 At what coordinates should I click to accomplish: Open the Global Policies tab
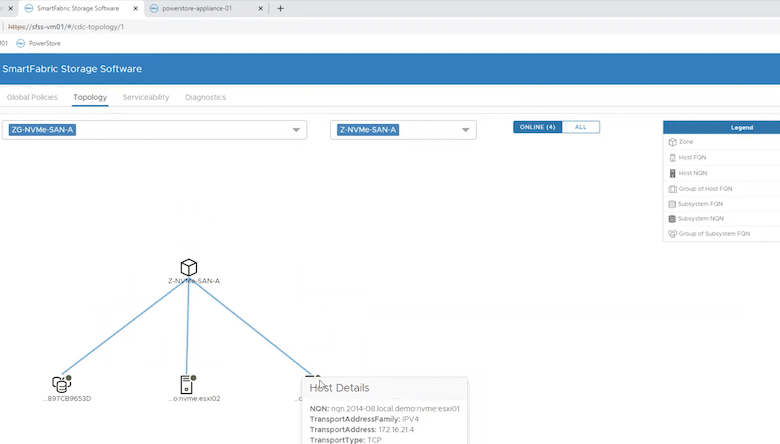[x=32, y=97]
